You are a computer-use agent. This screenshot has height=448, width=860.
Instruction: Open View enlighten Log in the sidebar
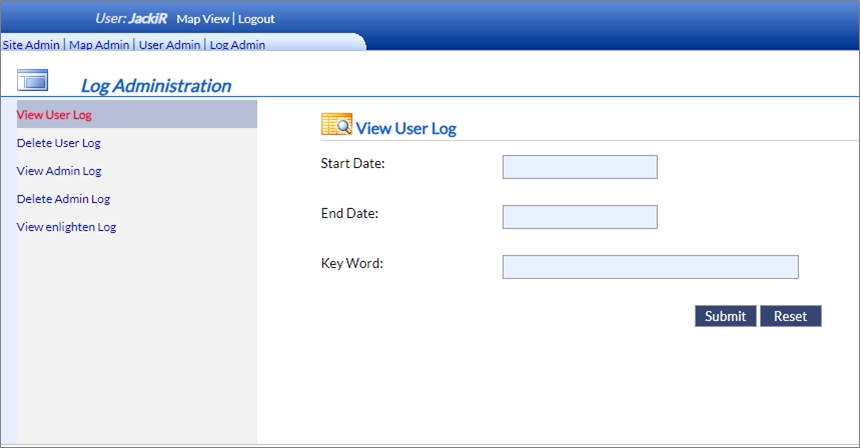coord(66,227)
